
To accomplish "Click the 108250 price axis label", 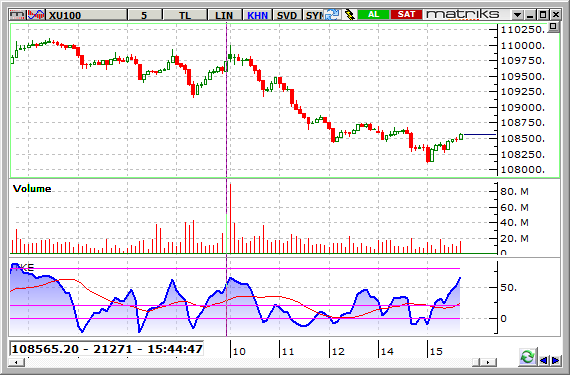I will 523,154.
